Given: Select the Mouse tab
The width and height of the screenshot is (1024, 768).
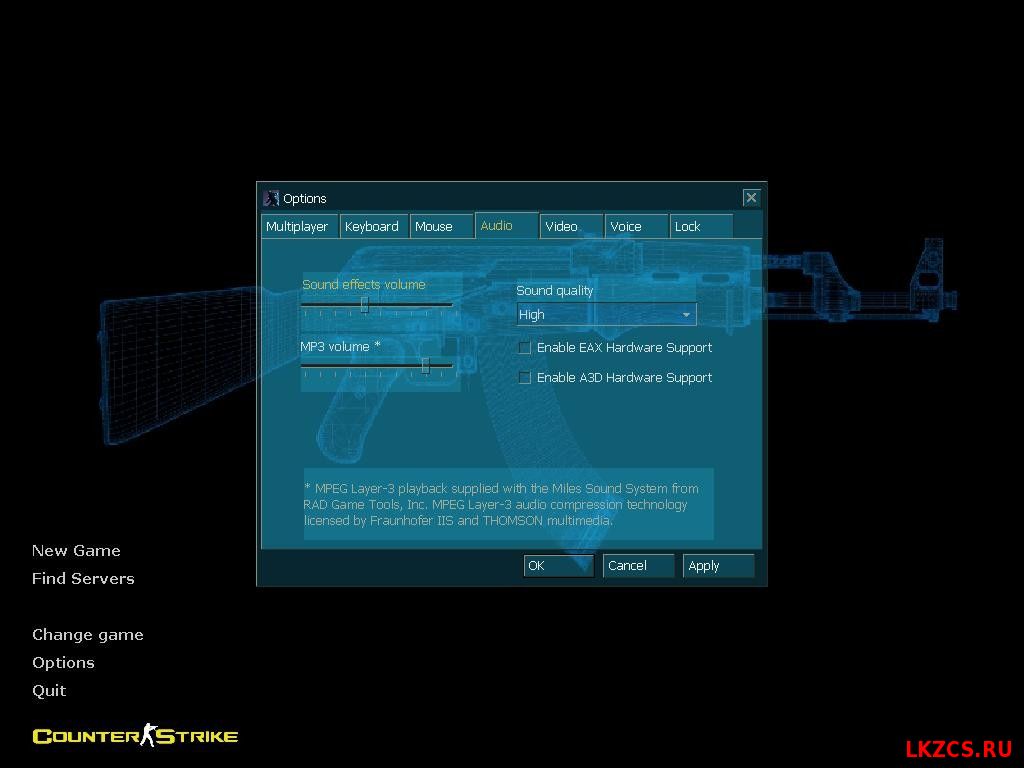Looking at the screenshot, I should point(441,226).
